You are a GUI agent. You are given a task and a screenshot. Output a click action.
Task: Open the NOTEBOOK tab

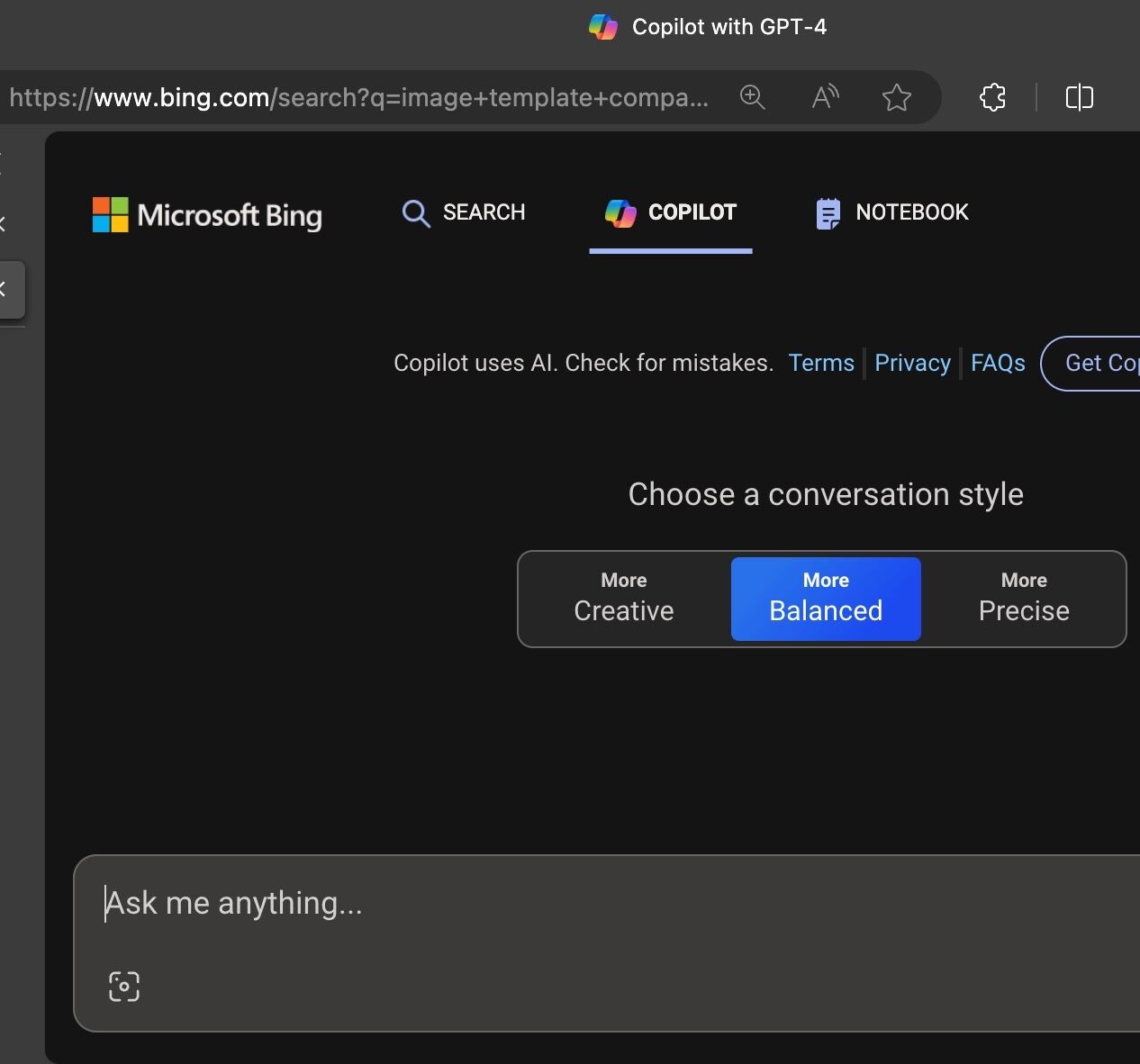(891, 213)
